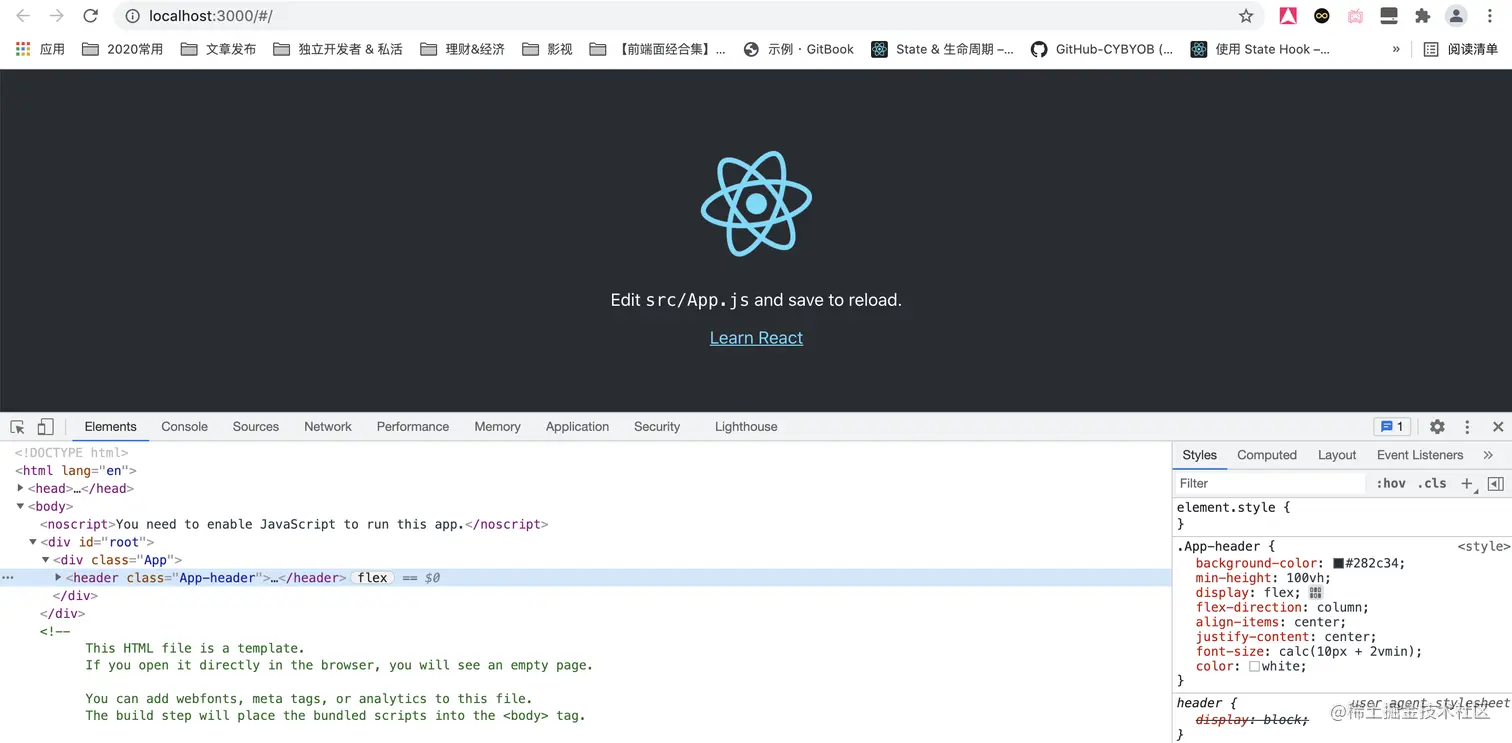Toggle the computed styles sidebar icon
Screen dimensions: 1512x743
[x=1495, y=484]
